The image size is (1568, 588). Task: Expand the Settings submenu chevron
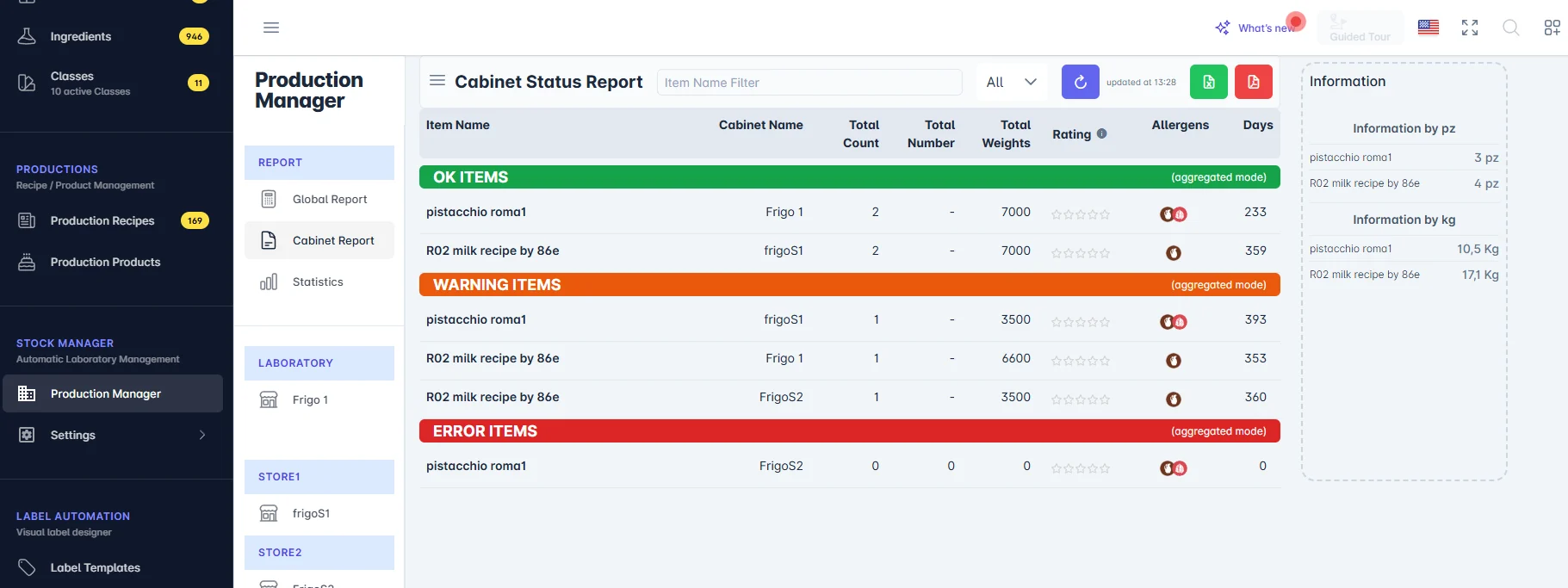pos(202,435)
